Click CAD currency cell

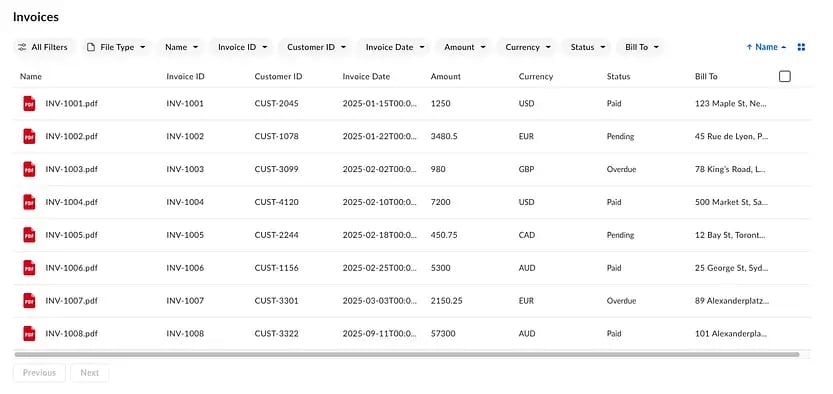point(527,235)
